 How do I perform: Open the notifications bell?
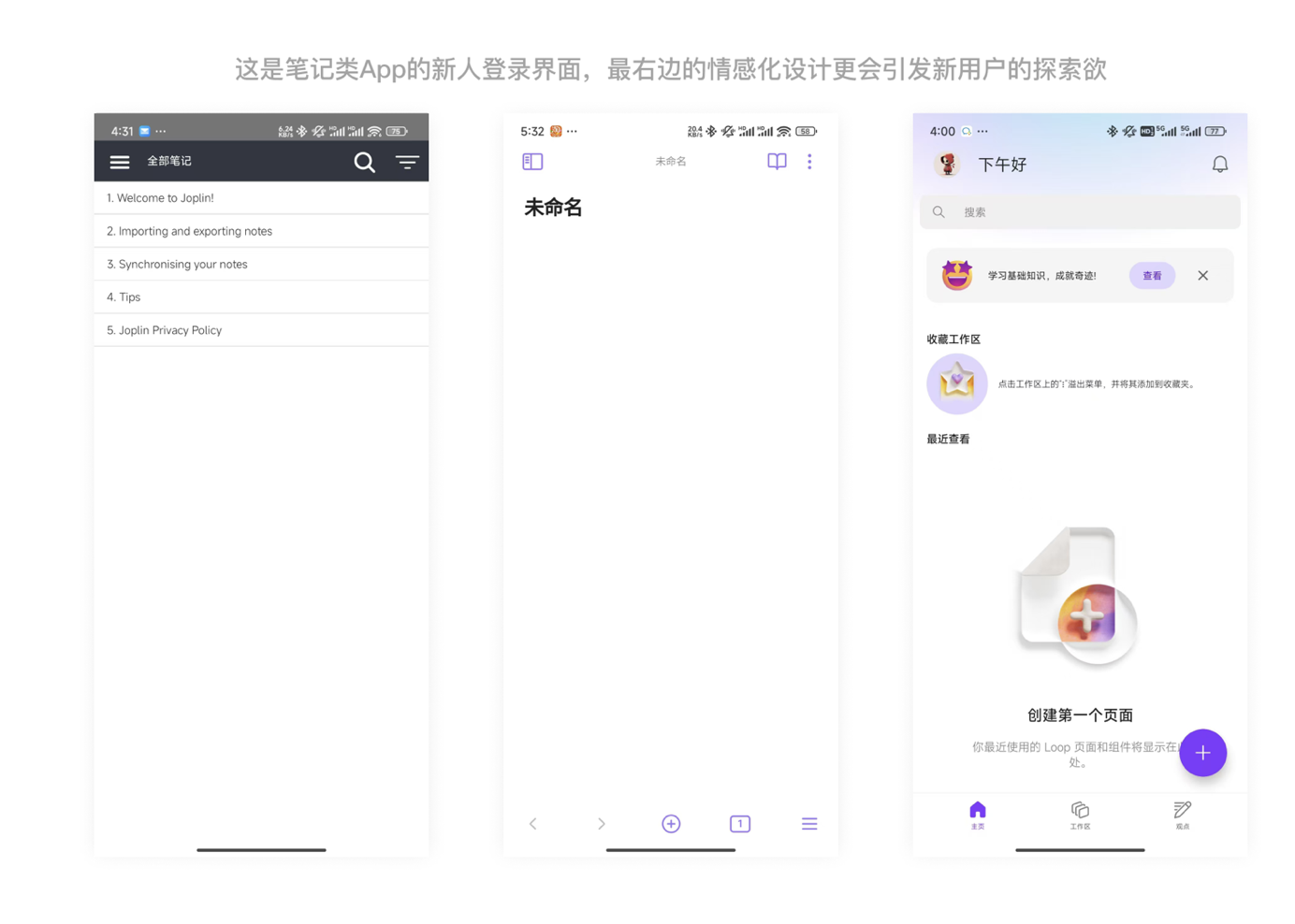pyautogui.click(x=1219, y=165)
